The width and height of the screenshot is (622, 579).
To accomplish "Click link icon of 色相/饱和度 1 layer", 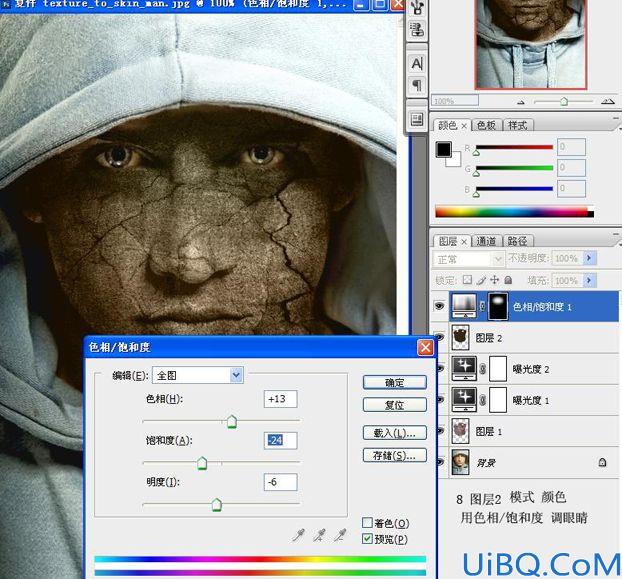I will coord(482,306).
